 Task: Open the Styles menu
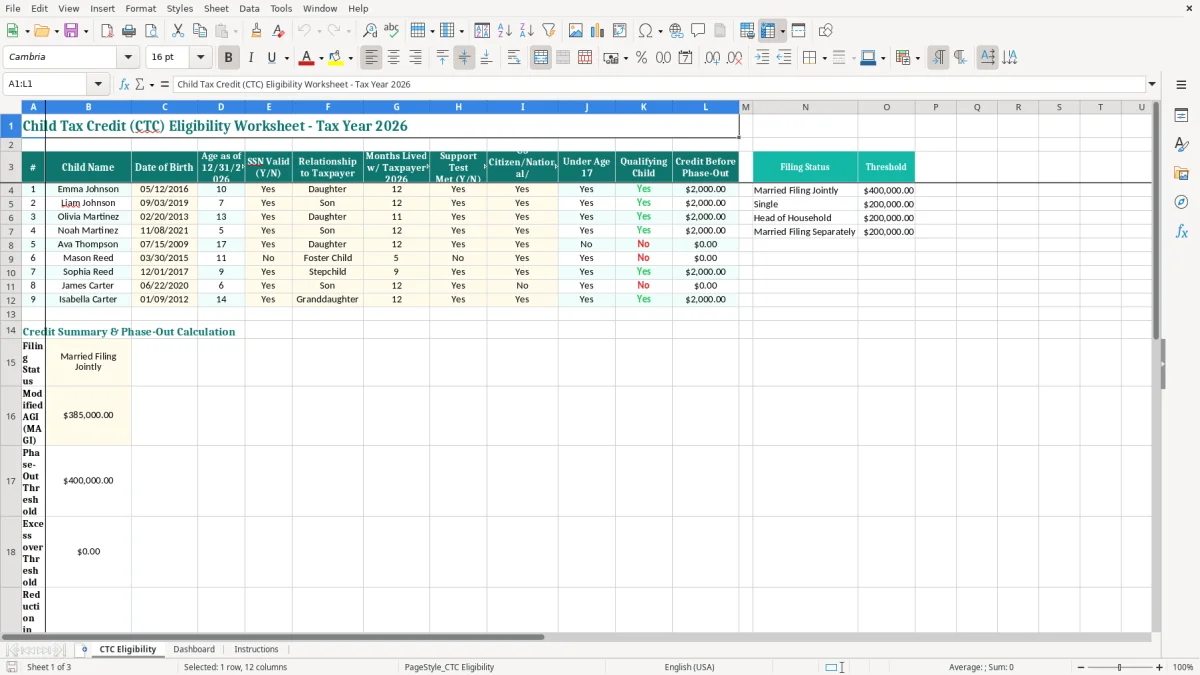click(180, 8)
